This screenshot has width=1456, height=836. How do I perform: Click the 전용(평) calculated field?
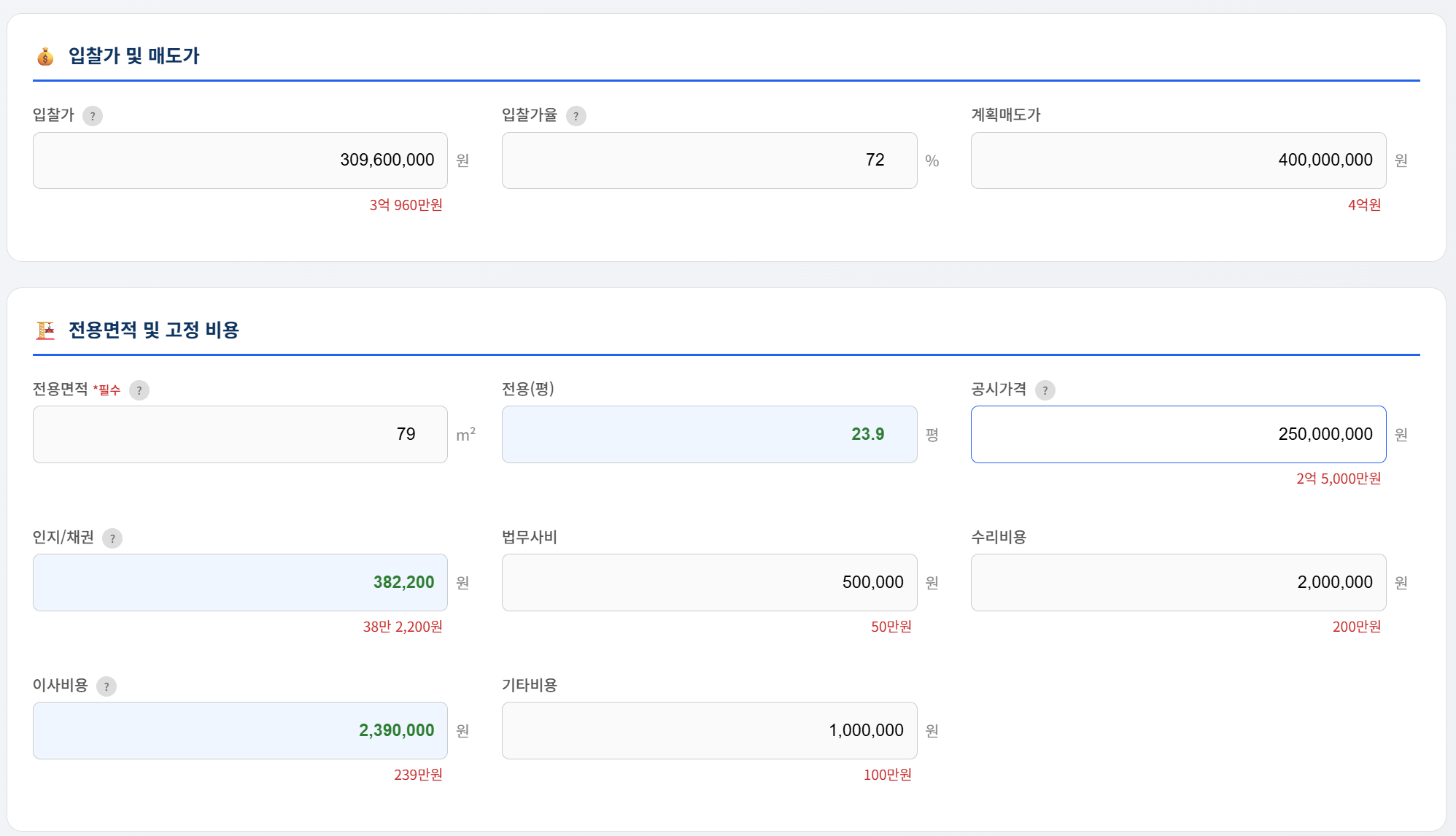pyautogui.click(x=709, y=434)
